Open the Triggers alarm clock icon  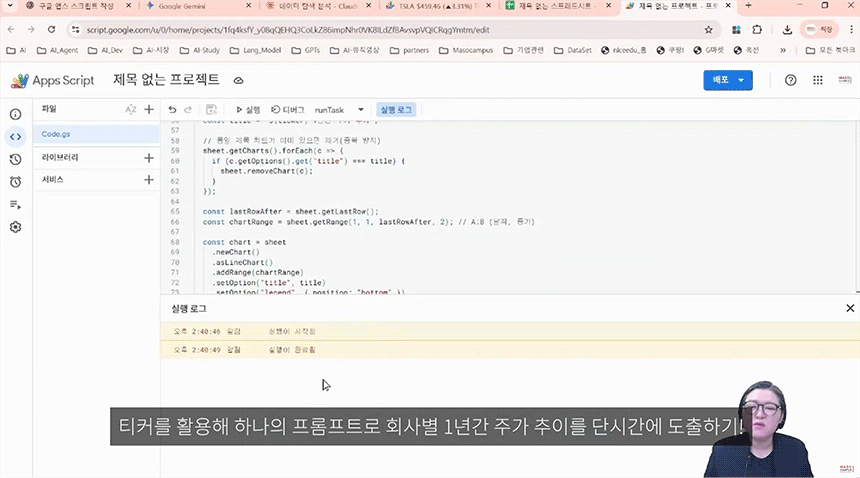click(15, 182)
